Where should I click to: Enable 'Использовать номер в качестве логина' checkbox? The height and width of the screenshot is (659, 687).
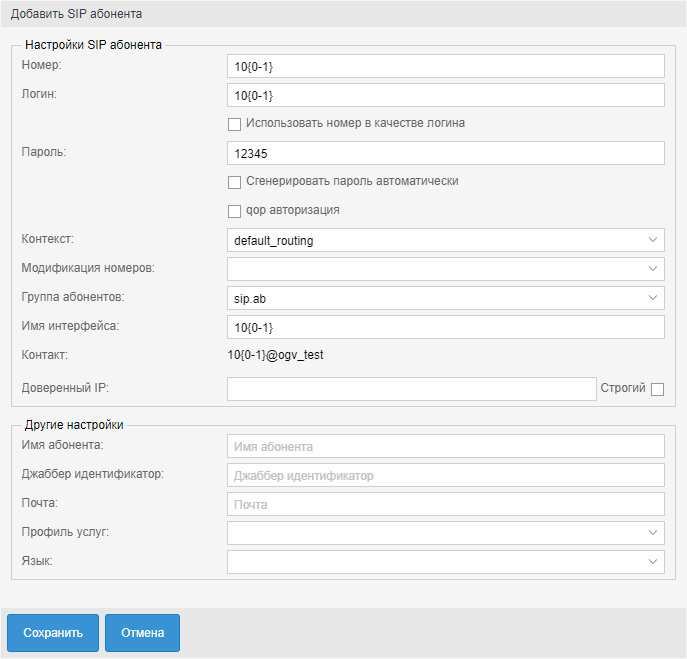[x=235, y=124]
